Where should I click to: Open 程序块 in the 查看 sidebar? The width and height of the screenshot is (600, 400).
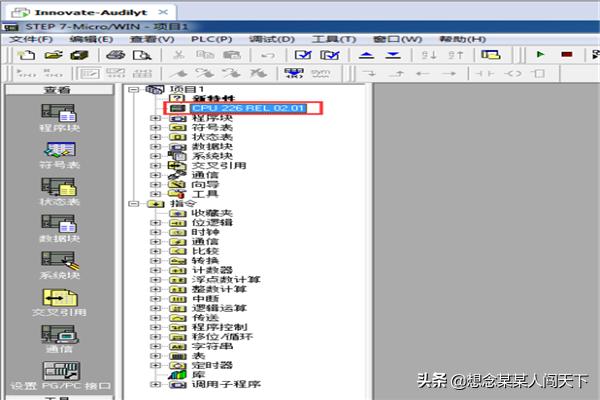pos(59,118)
